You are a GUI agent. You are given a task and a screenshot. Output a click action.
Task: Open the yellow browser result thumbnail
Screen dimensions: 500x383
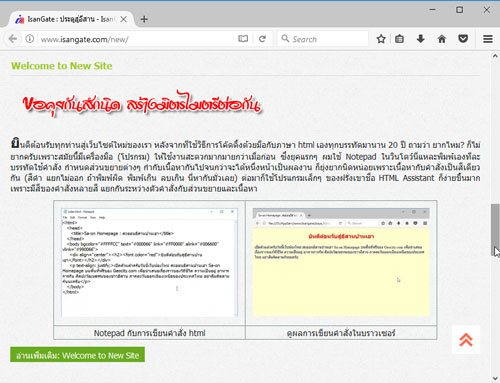tap(341, 262)
